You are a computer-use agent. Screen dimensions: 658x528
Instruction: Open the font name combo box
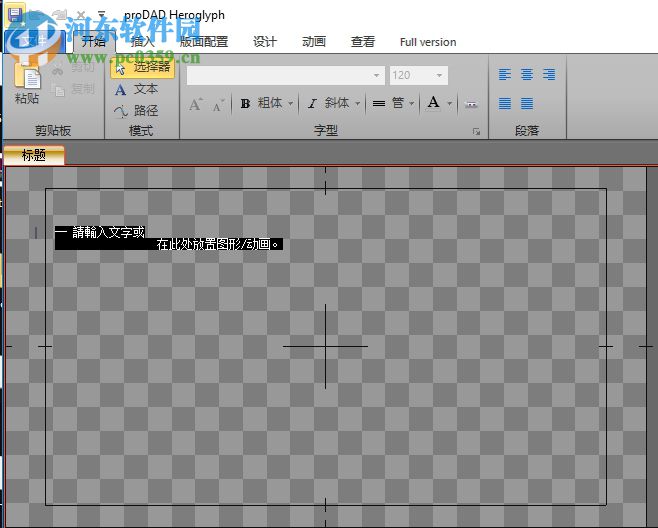(286, 76)
